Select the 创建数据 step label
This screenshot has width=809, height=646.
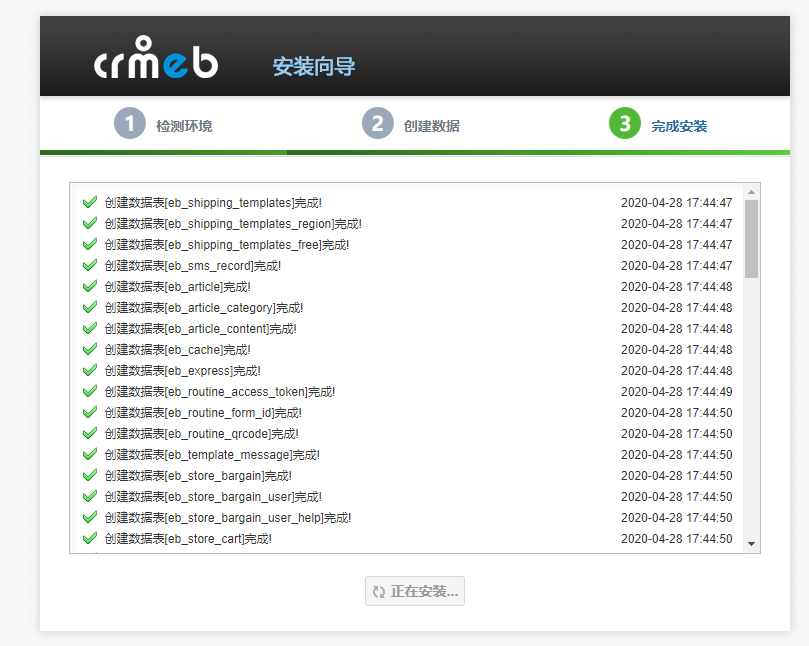pyautogui.click(x=432, y=126)
